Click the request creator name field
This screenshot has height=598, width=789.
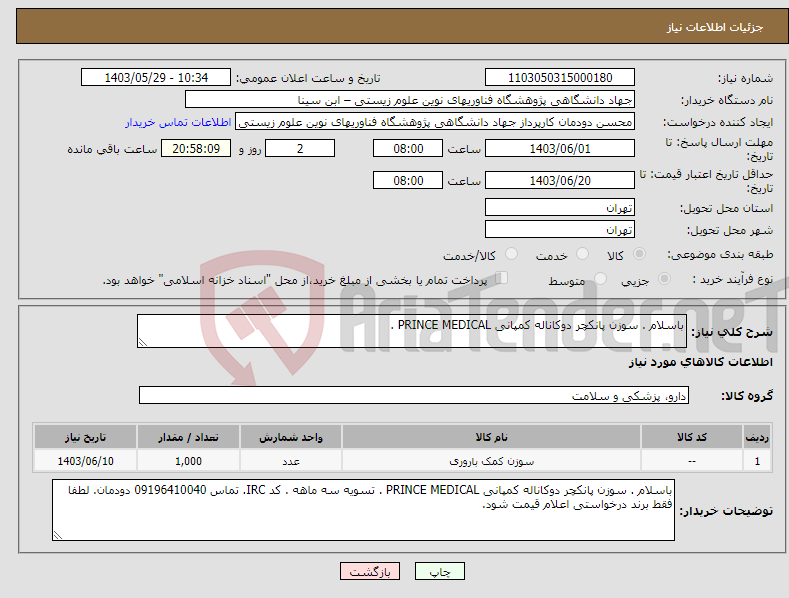[x=435, y=122]
